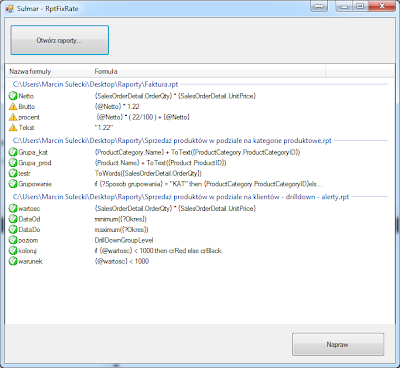Click the crRed else crBlack formula
Viewport: 400px width, 368px height.
pos(158,251)
